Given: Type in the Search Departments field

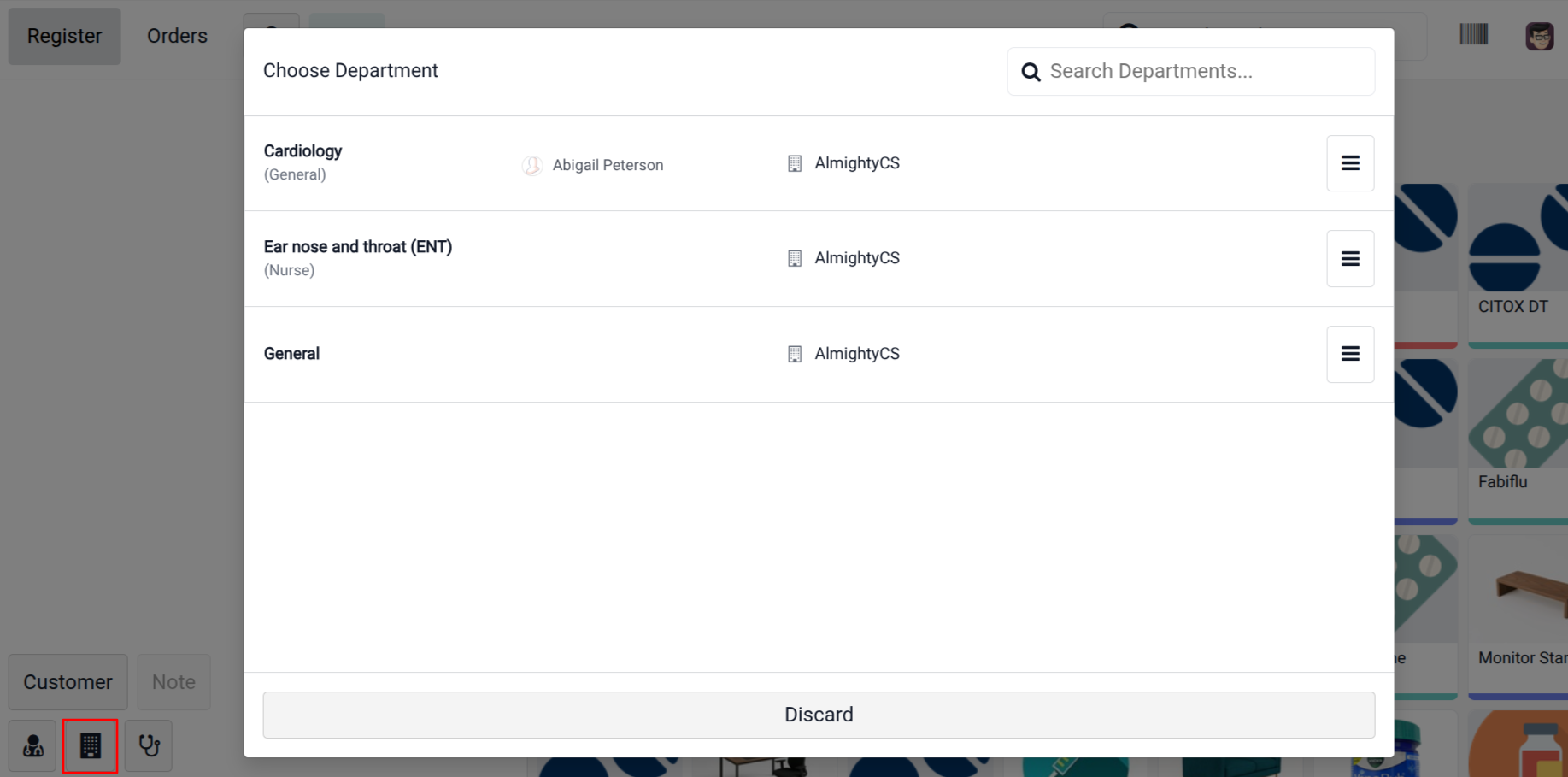Looking at the screenshot, I should [1205, 72].
